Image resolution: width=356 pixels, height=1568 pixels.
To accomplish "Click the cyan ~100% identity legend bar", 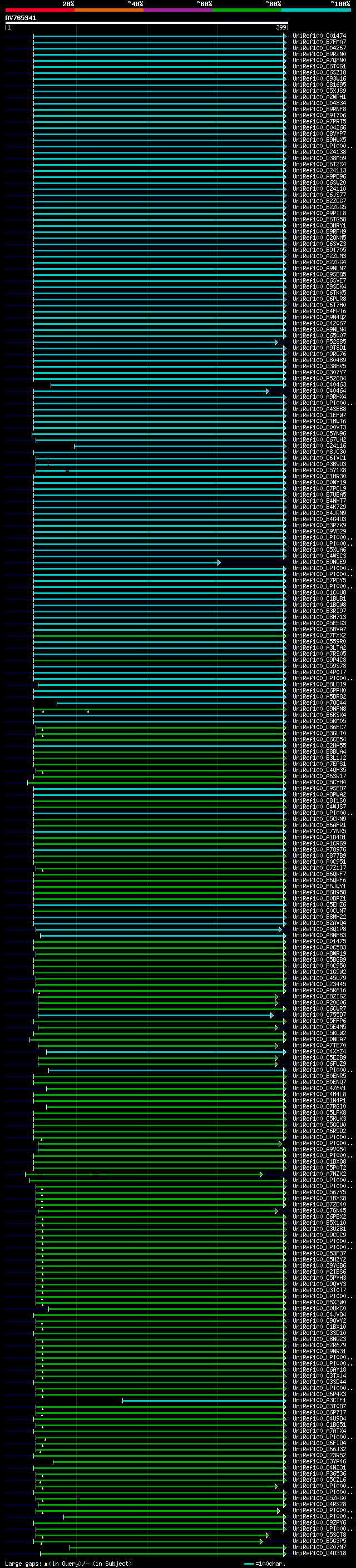I will click(x=316, y=10).
